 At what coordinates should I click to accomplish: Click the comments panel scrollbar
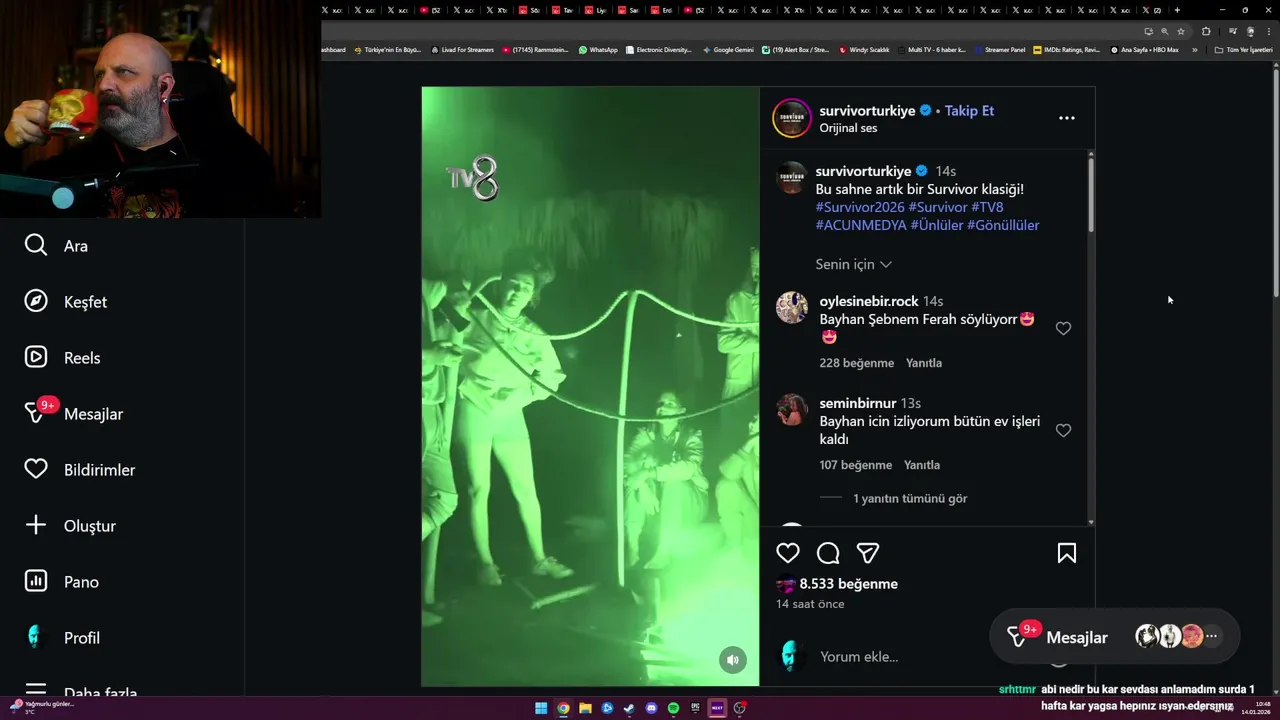pyautogui.click(x=1090, y=195)
